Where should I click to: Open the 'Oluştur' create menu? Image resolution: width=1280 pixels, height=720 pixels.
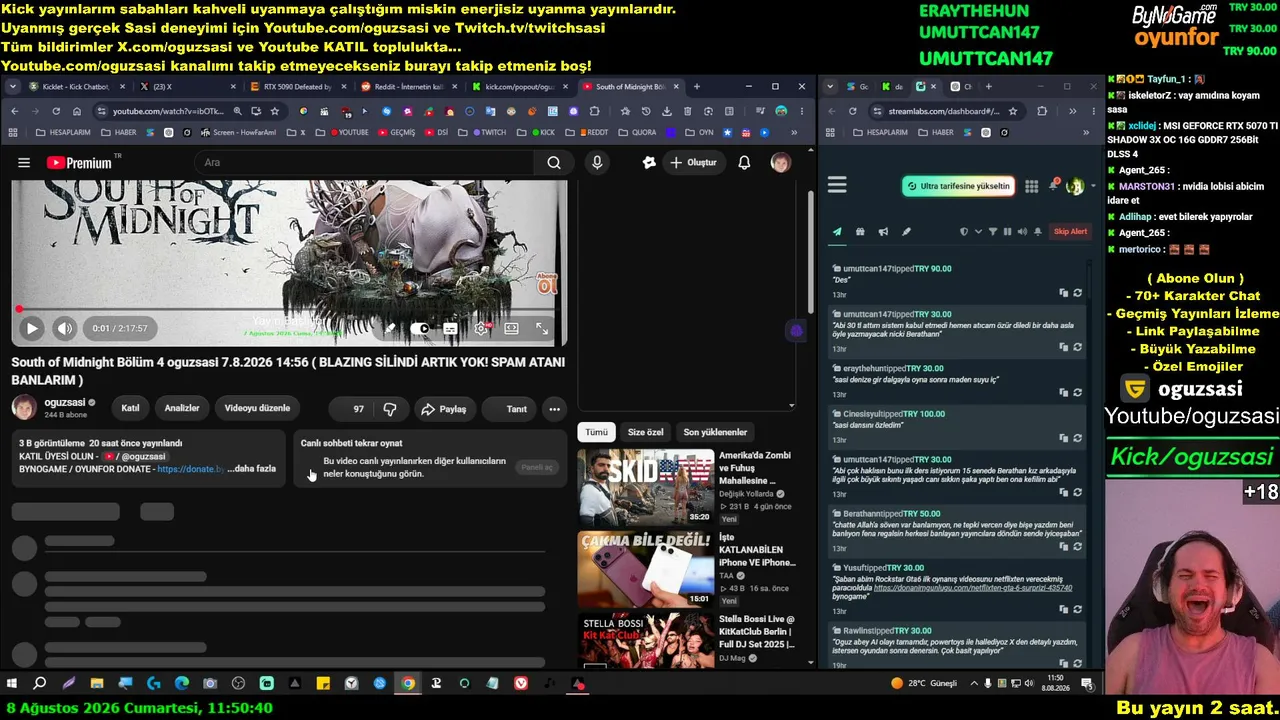pyautogui.click(x=693, y=162)
